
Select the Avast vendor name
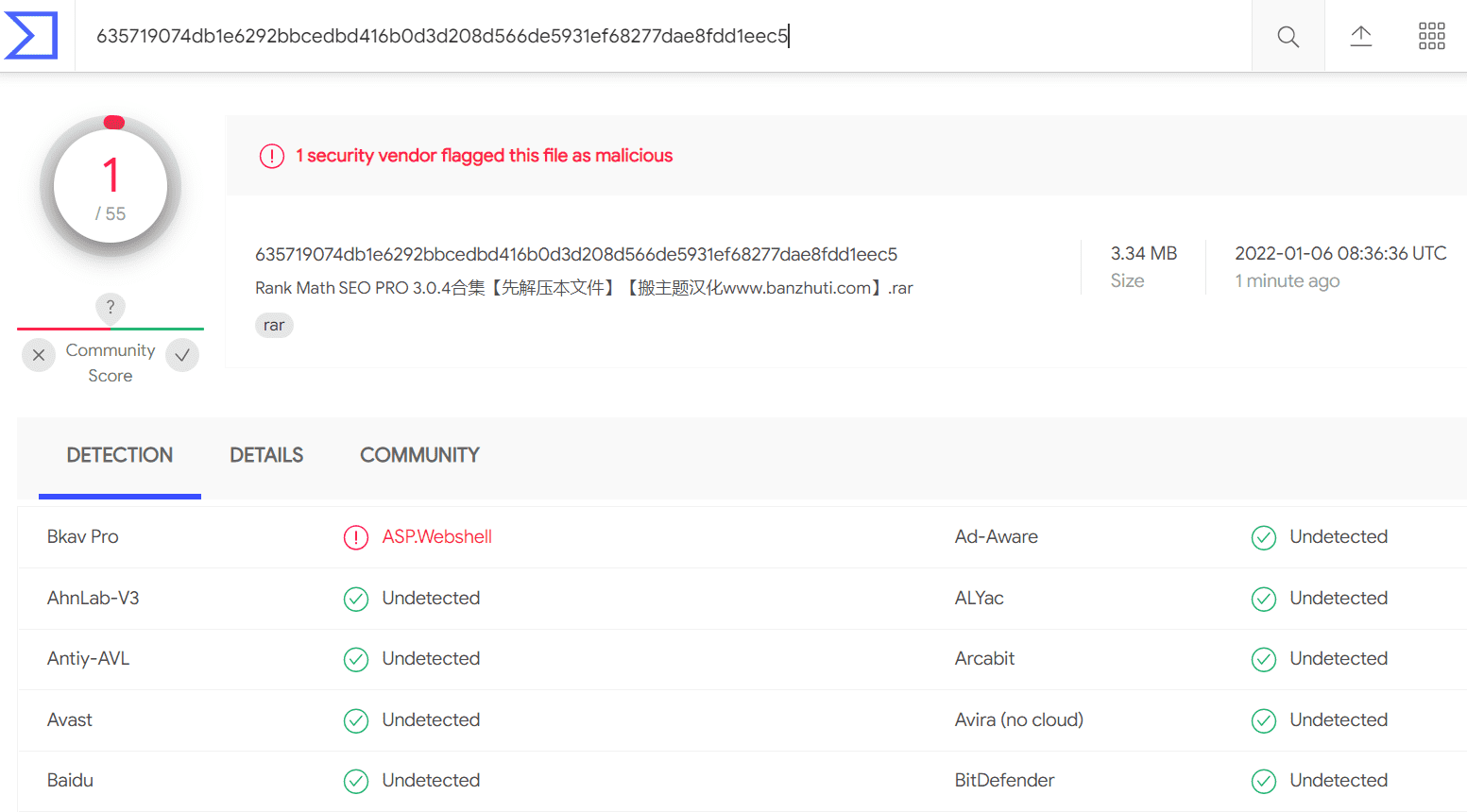(x=70, y=719)
